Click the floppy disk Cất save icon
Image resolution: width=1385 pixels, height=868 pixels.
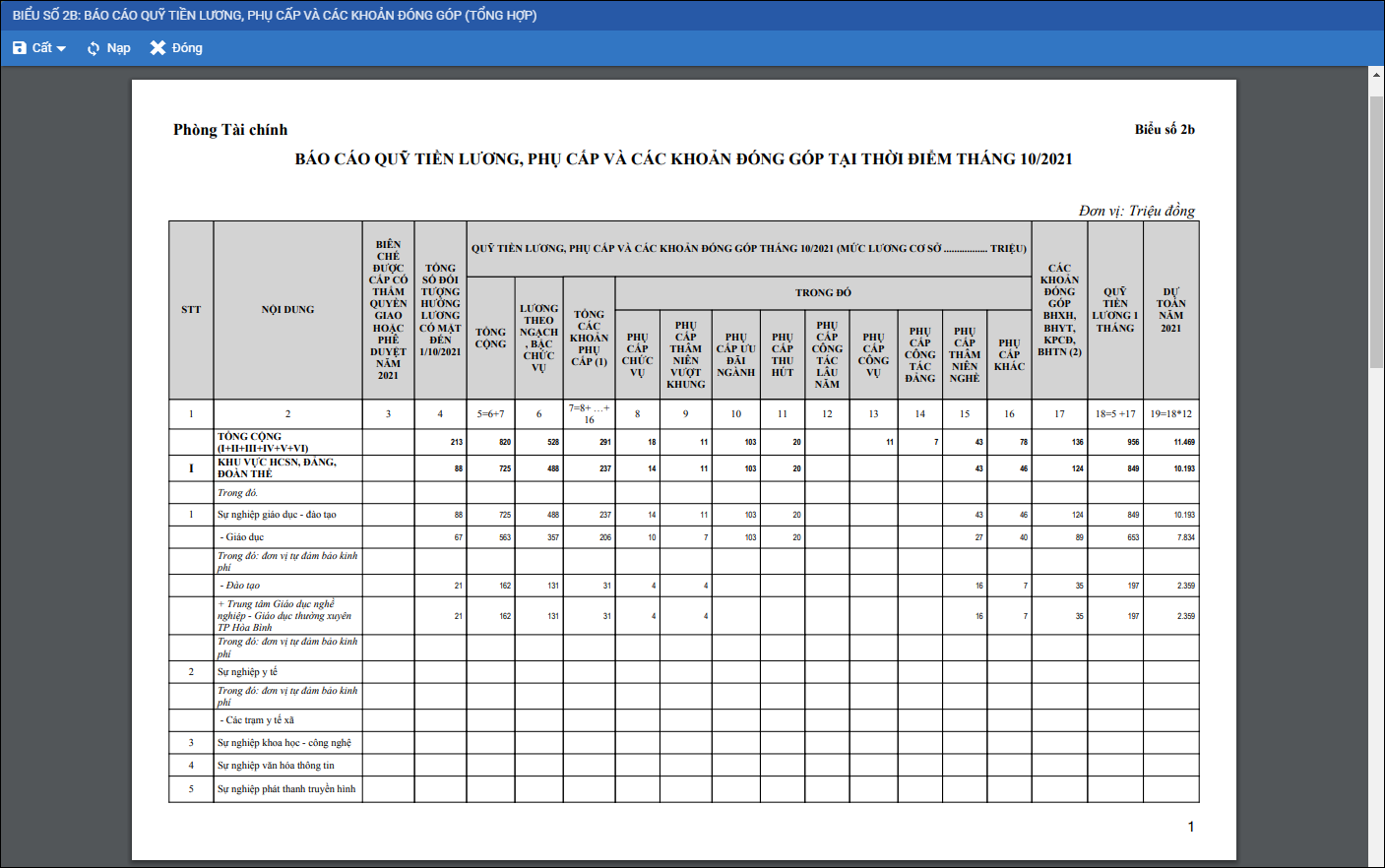[x=20, y=48]
